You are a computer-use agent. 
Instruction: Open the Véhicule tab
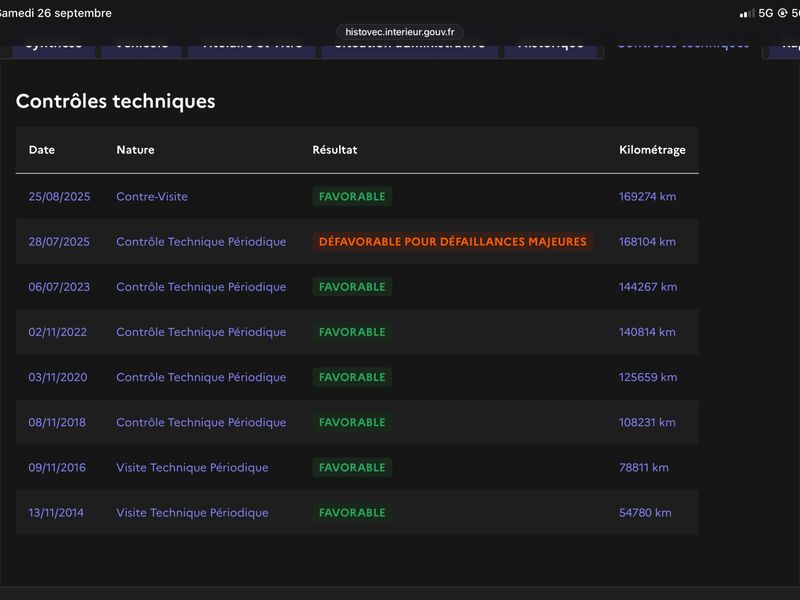141,50
